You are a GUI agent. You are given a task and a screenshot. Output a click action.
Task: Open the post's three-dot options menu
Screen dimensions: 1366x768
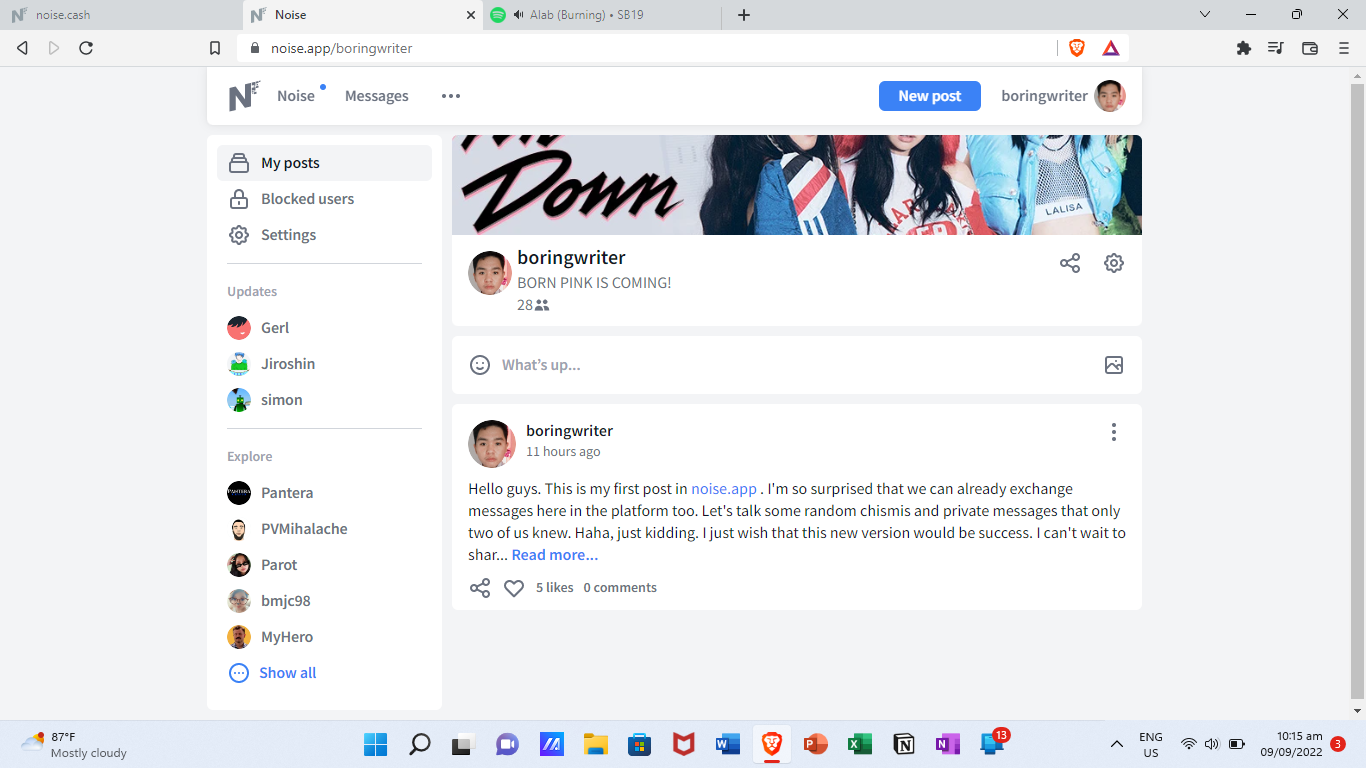(x=1114, y=432)
